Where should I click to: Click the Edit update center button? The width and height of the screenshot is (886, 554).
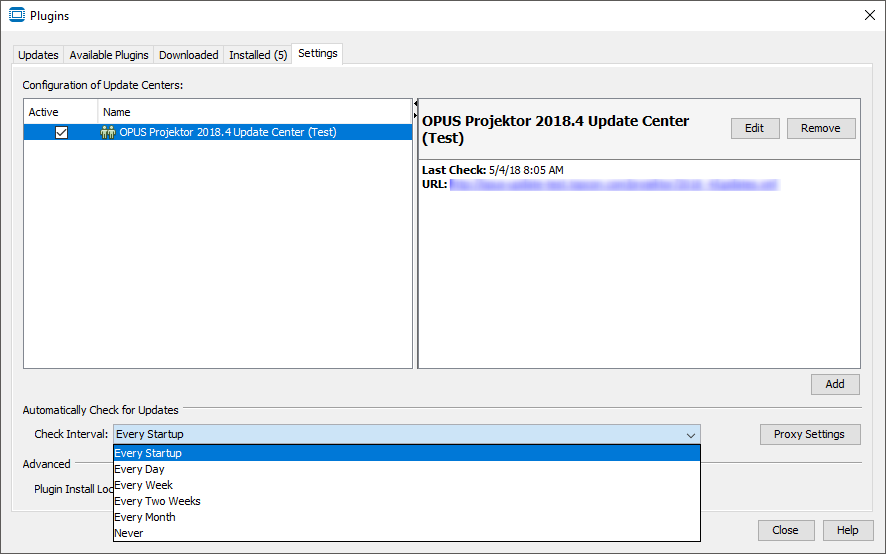755,128
